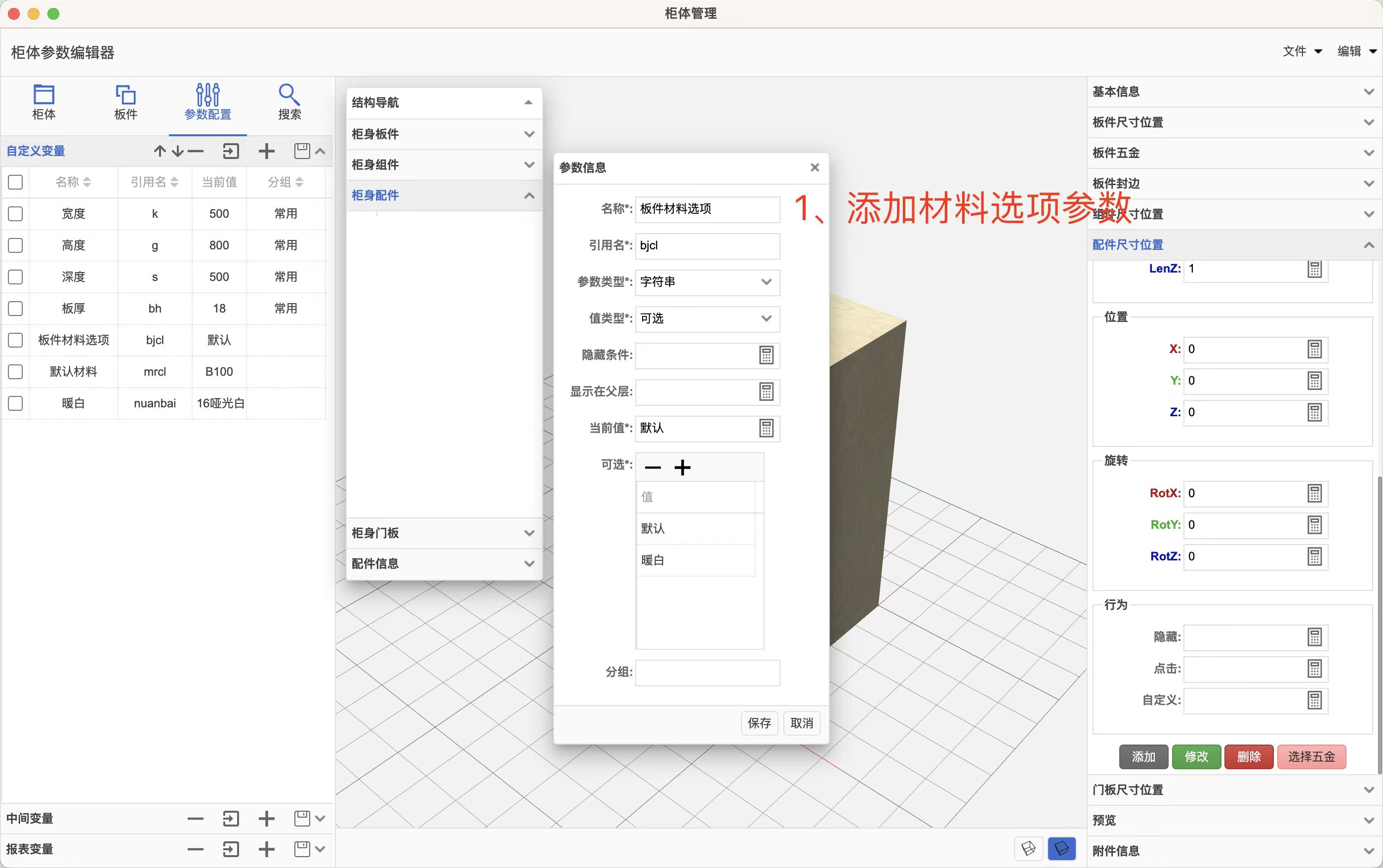Check the 宽度 variable checkbox
1383x868 pixels.
tap(15, 213)
